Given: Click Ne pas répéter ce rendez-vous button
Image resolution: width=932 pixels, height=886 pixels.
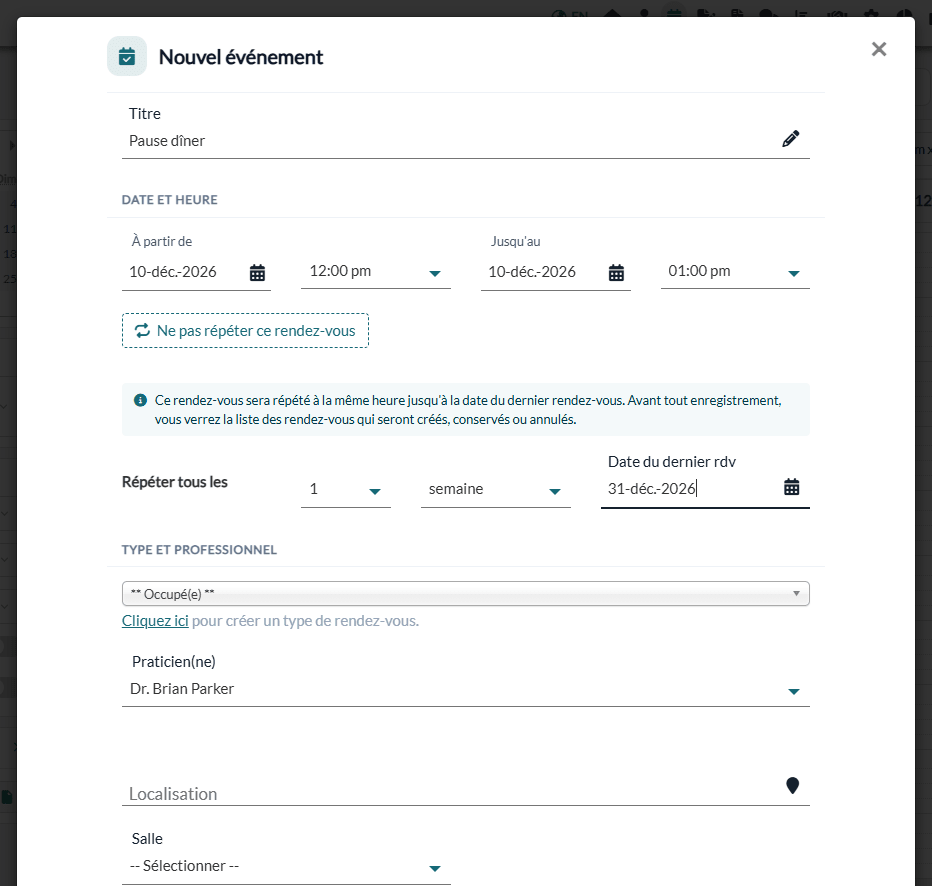Looking at the screenshot, I should [x=245, y=330].
